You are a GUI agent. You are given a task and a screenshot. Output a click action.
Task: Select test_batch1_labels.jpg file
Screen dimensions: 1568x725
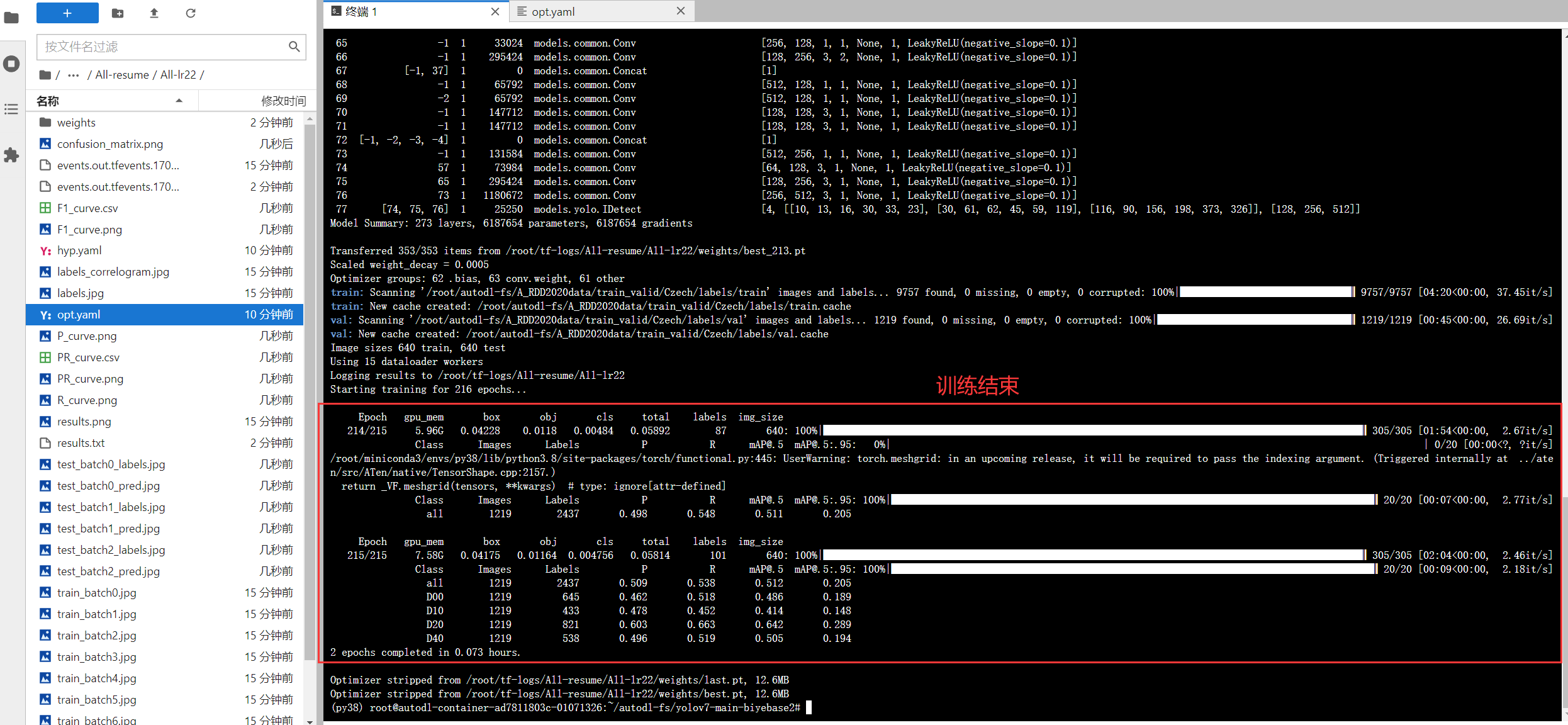(x=165, y=507)
